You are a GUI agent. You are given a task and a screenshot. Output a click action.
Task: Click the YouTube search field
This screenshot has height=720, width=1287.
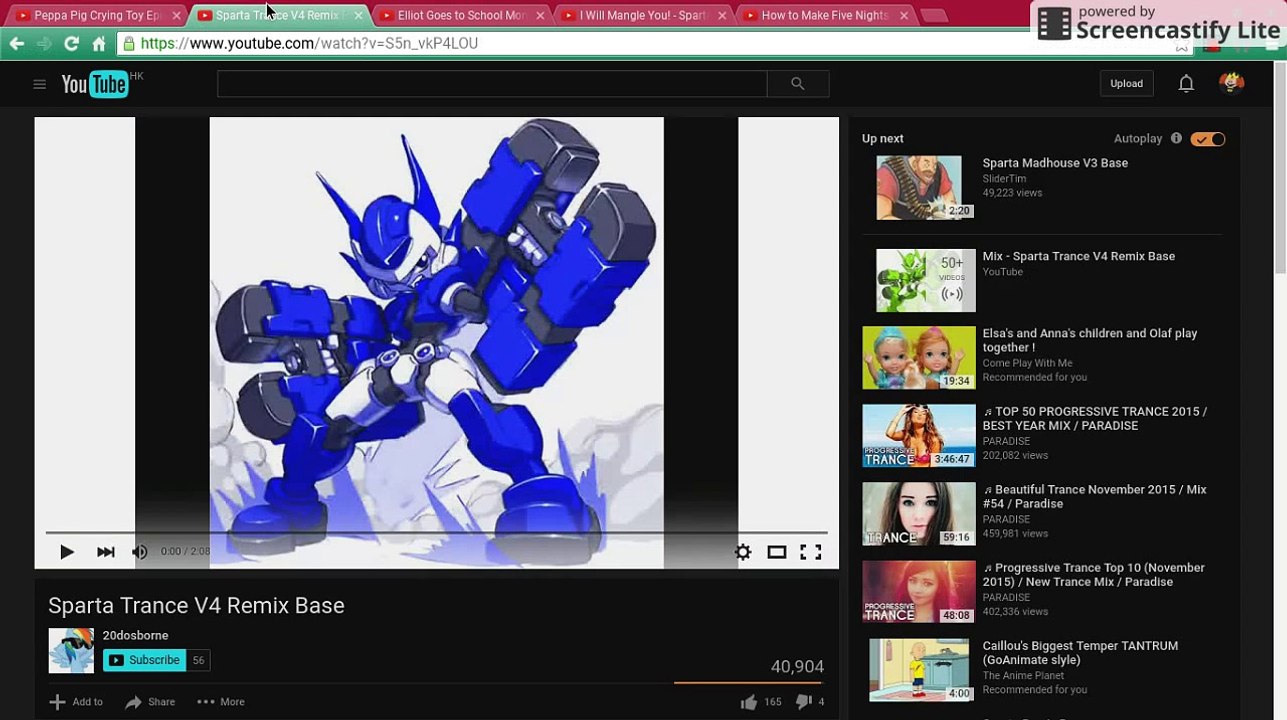492,84
